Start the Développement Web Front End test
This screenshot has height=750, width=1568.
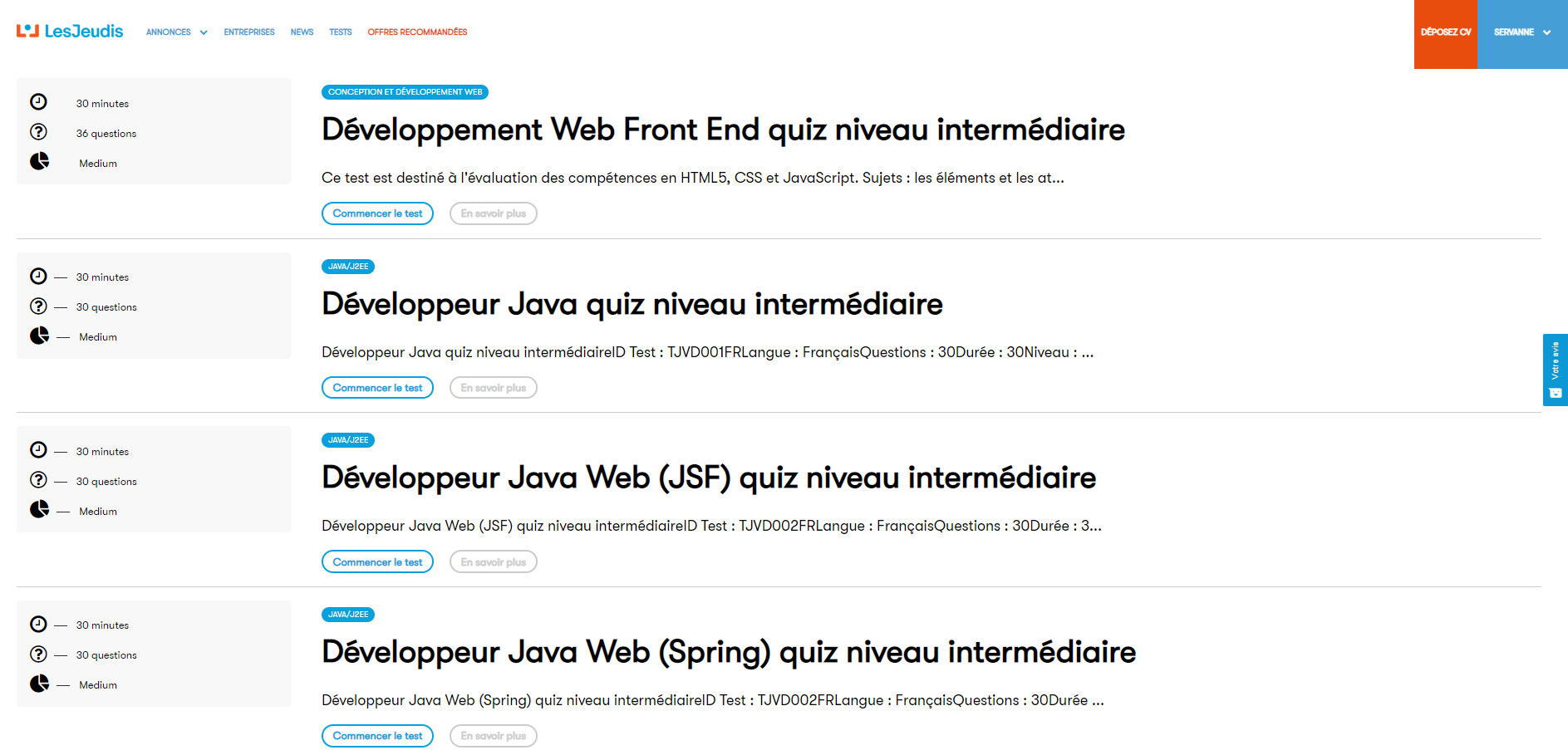377,213
